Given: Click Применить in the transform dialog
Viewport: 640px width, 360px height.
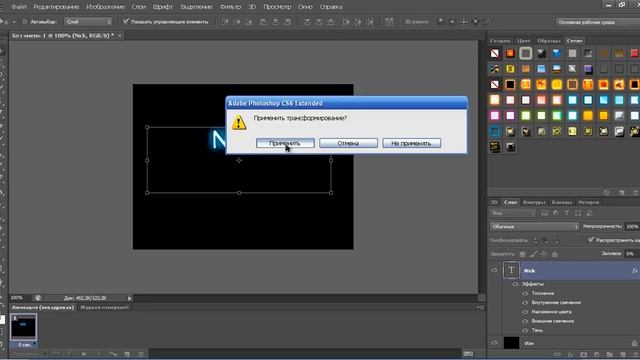Looking at the screenshot, I should pos(285,143).
